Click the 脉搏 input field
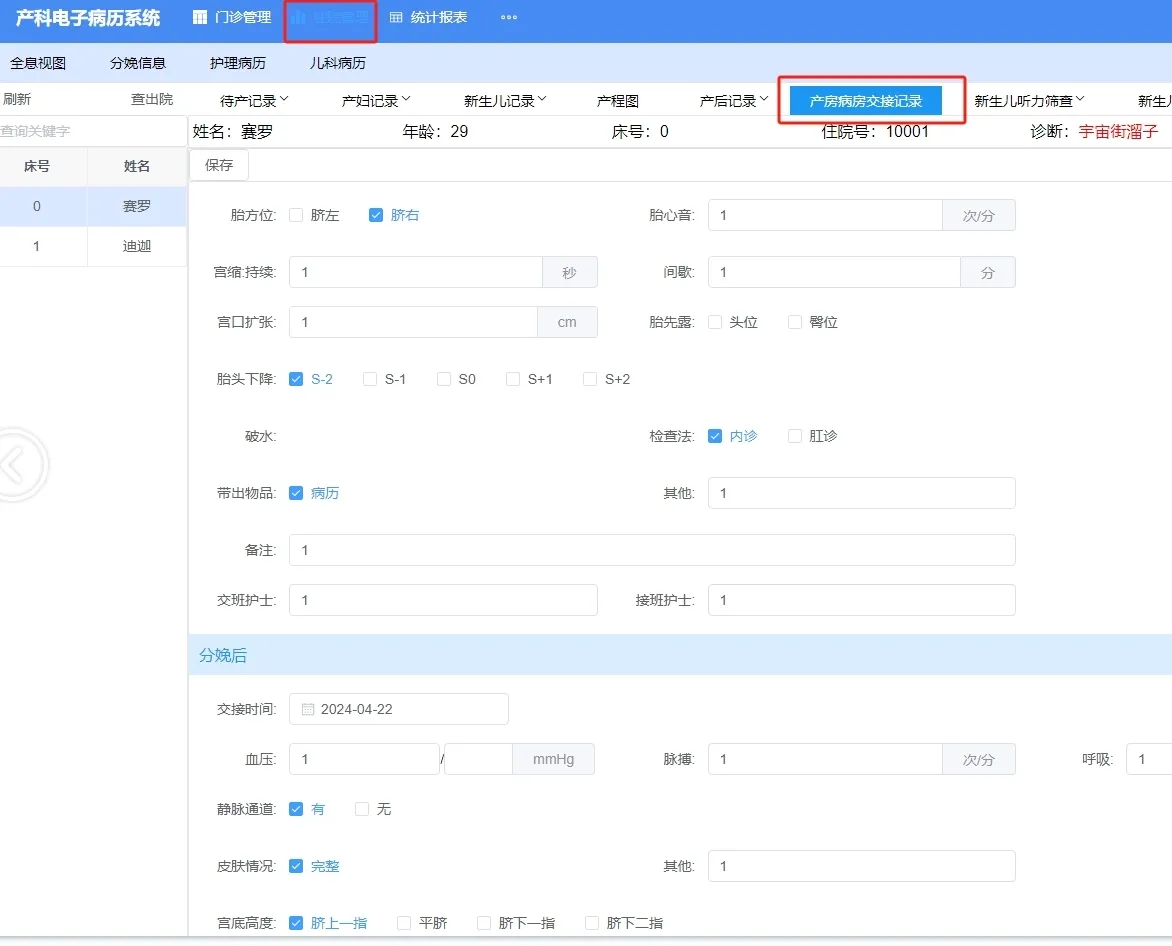 [x=825, y=759]
